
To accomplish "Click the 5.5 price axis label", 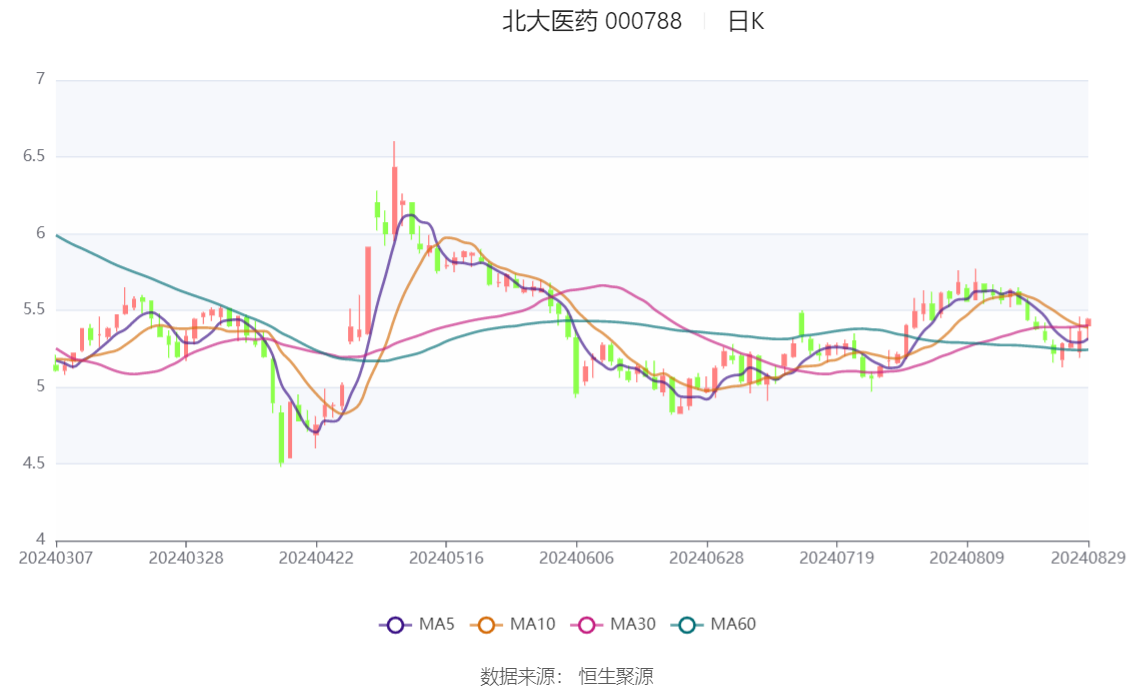I will pyautogui.click(x=34, y=309).
